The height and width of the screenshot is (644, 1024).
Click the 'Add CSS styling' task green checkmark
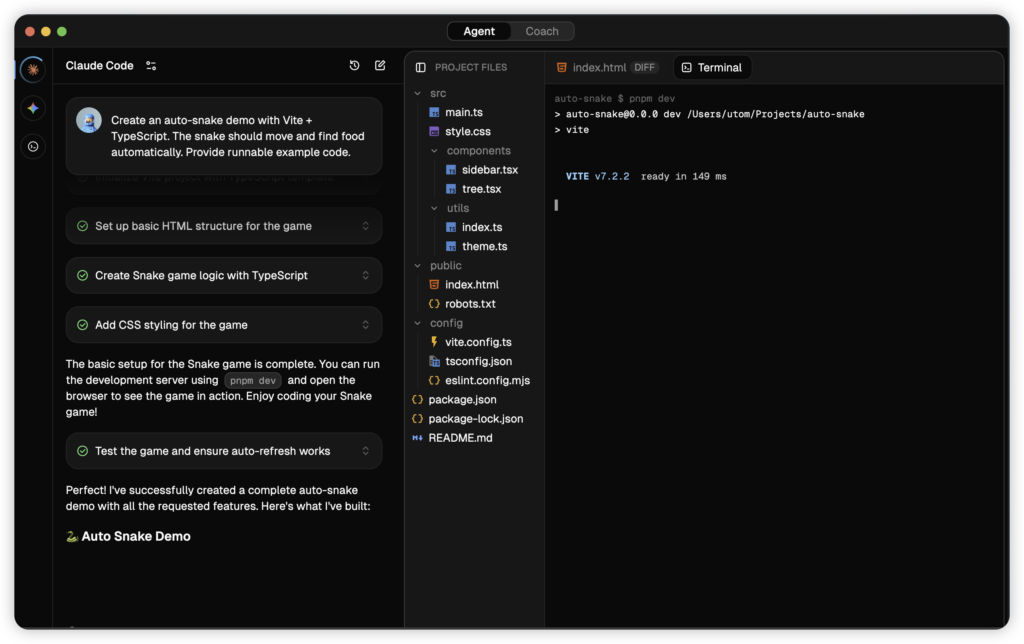(x=82, y=325)
